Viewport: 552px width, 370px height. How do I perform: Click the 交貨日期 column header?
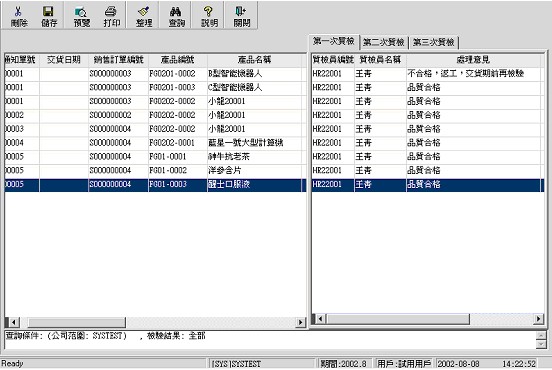(64, 60)
